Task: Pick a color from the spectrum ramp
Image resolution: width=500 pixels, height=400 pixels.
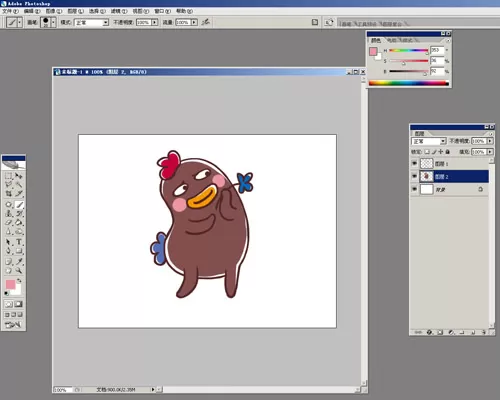Action: coord(409,83)
